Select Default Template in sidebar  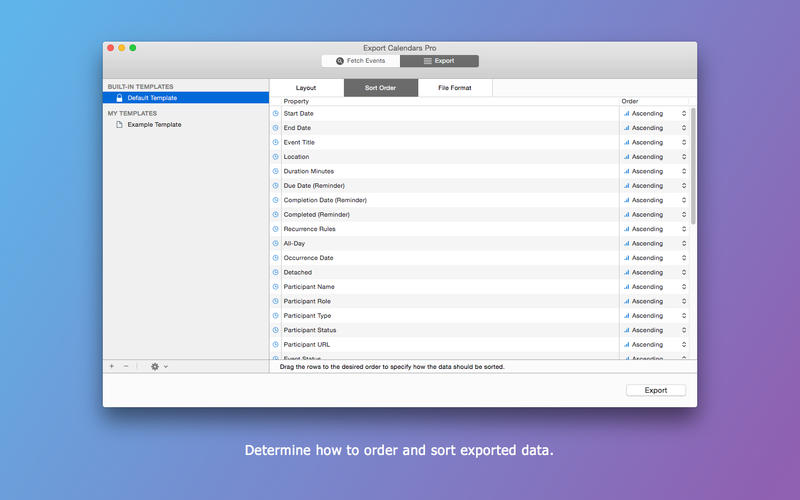click(186, 97)
